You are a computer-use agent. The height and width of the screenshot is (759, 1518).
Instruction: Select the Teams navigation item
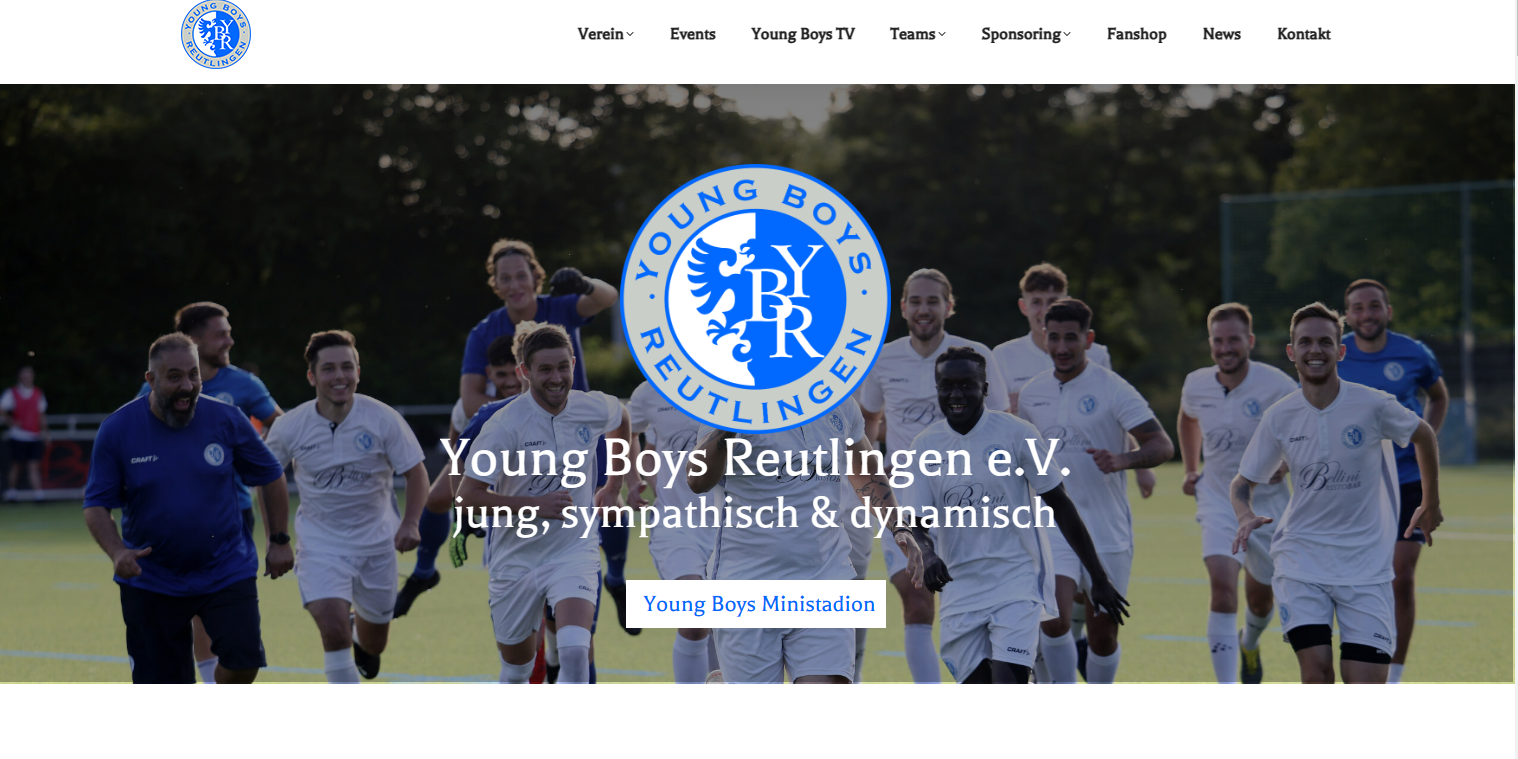pyautogui.click(x=913, y=34)
